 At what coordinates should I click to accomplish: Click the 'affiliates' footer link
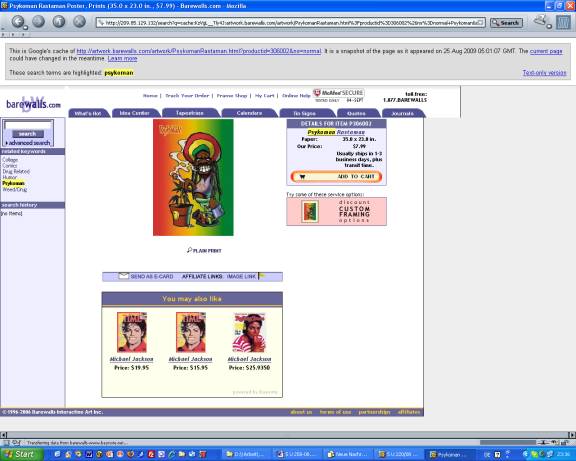tap(408, 412)
